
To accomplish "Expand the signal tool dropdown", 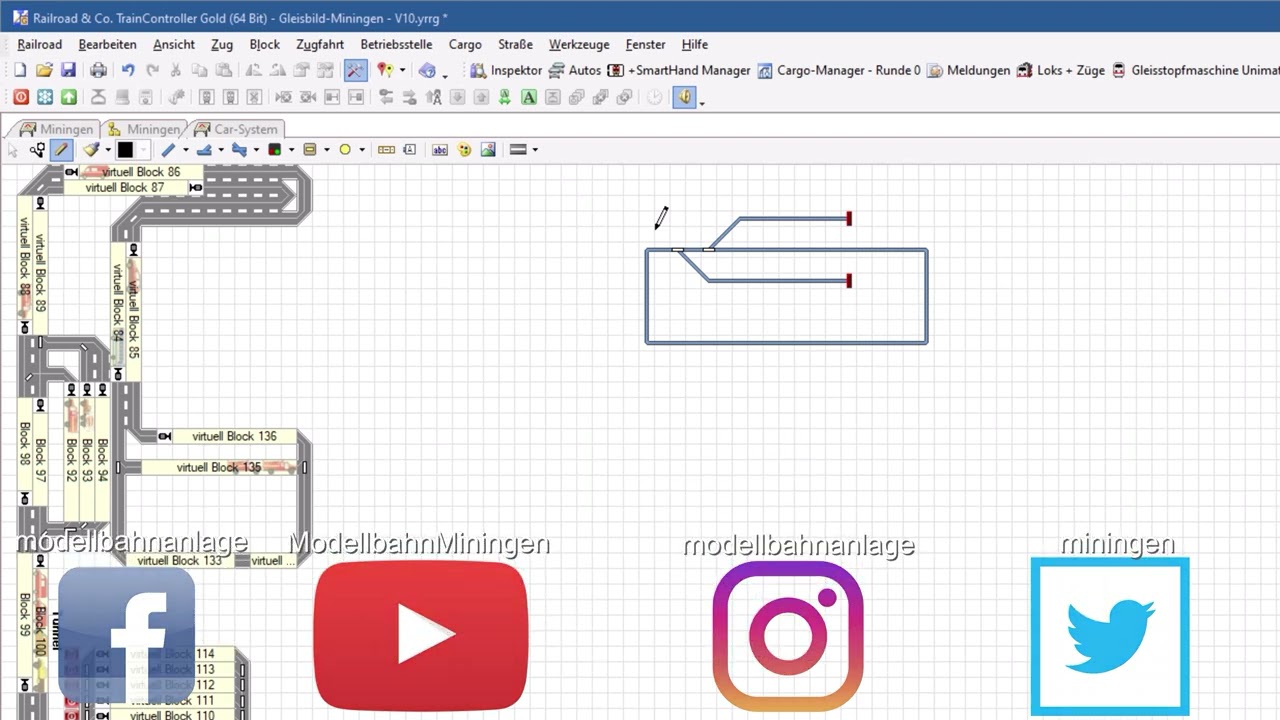I will click(291, 150).
